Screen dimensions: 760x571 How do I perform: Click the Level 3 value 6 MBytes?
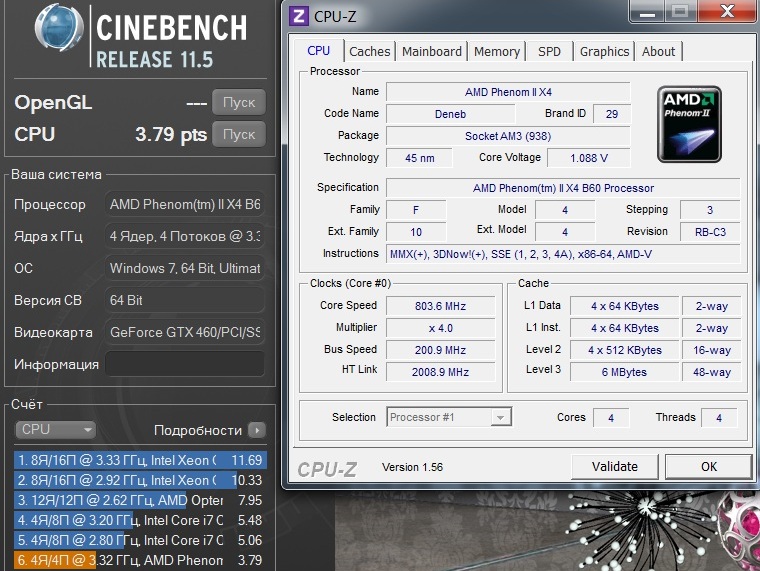pyautogui.click(x=624, y=372)
